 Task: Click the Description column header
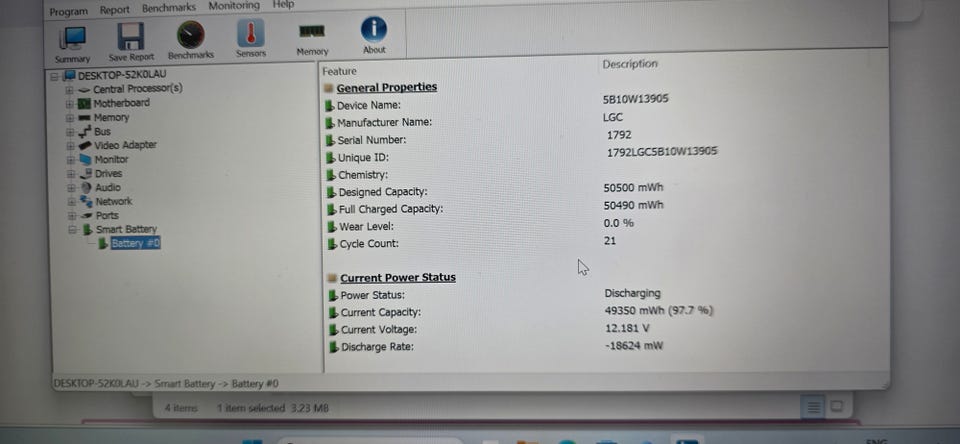(630, 64)
